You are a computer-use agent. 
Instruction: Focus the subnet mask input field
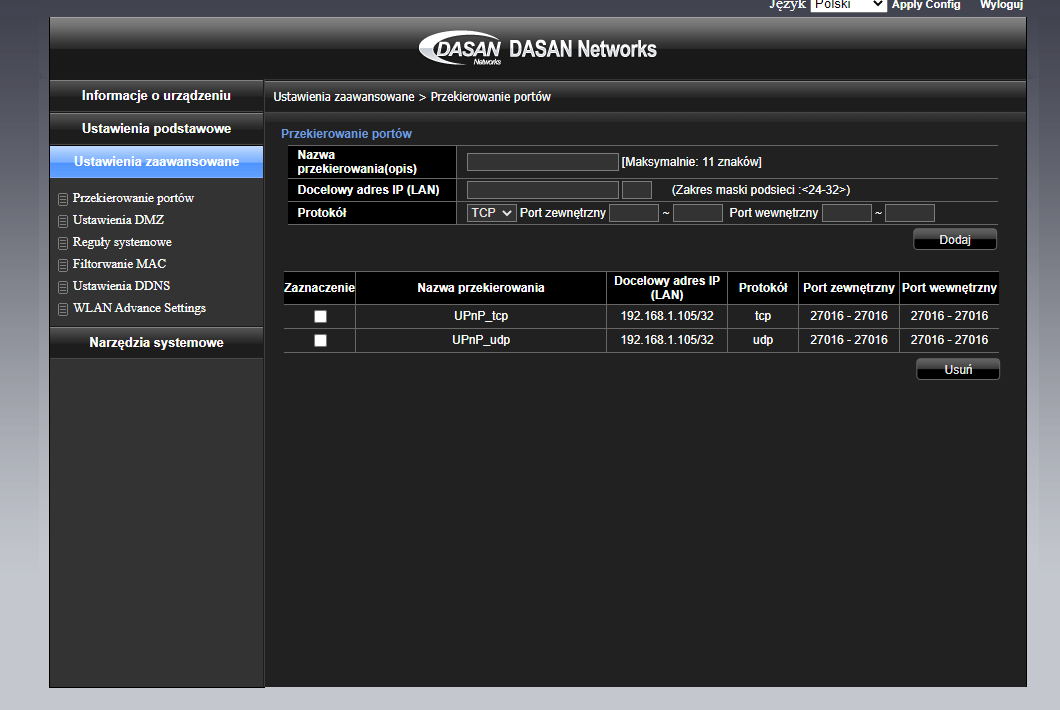(637, 190)
